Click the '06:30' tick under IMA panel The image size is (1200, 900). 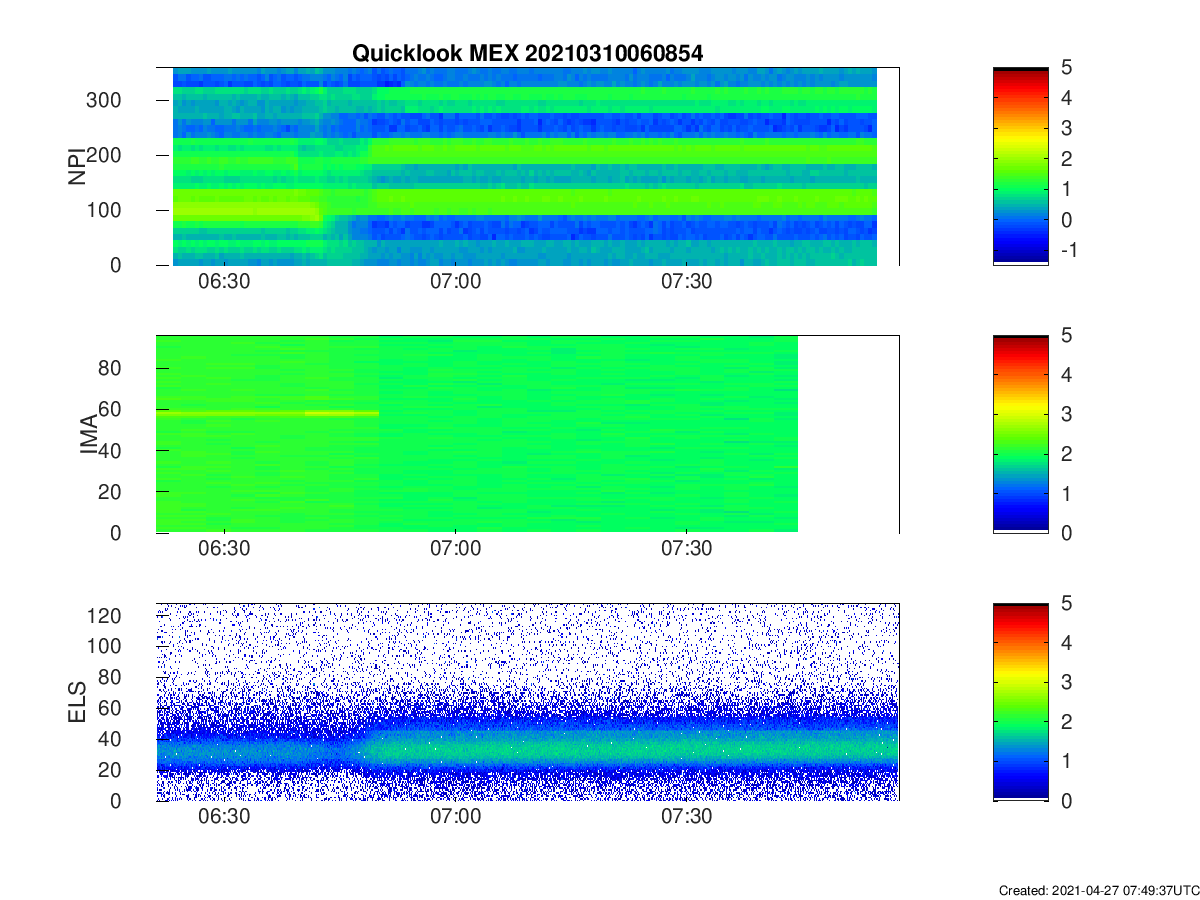224,550
